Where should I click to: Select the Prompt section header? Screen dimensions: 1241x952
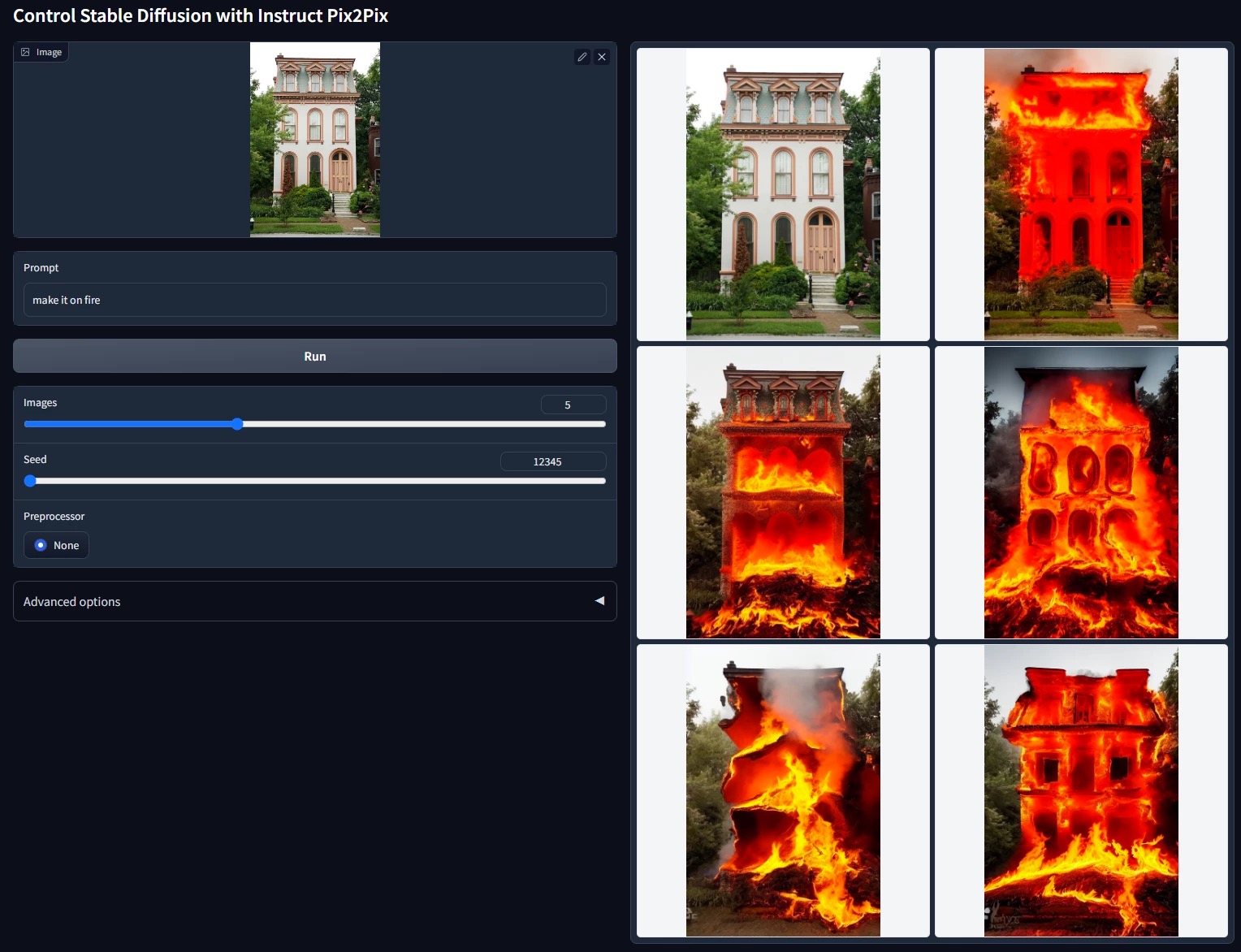click(x=41, y=267)
